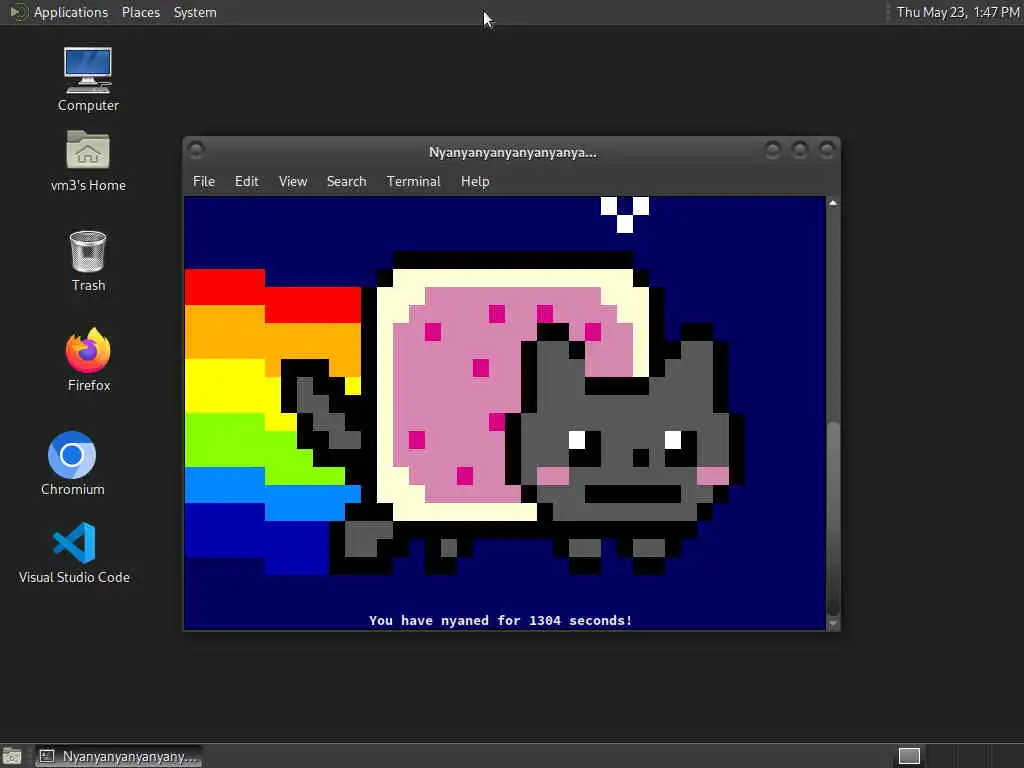Open the System menu in top panel

pyautogui.click(x=195, y=12)
